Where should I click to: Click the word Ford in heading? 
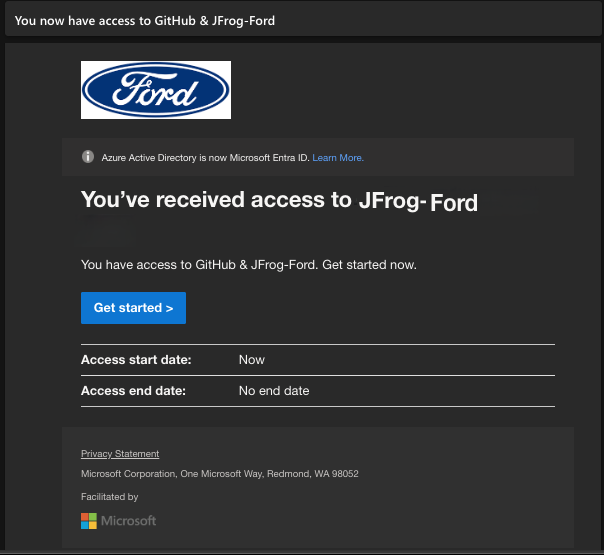pos(454,203)
